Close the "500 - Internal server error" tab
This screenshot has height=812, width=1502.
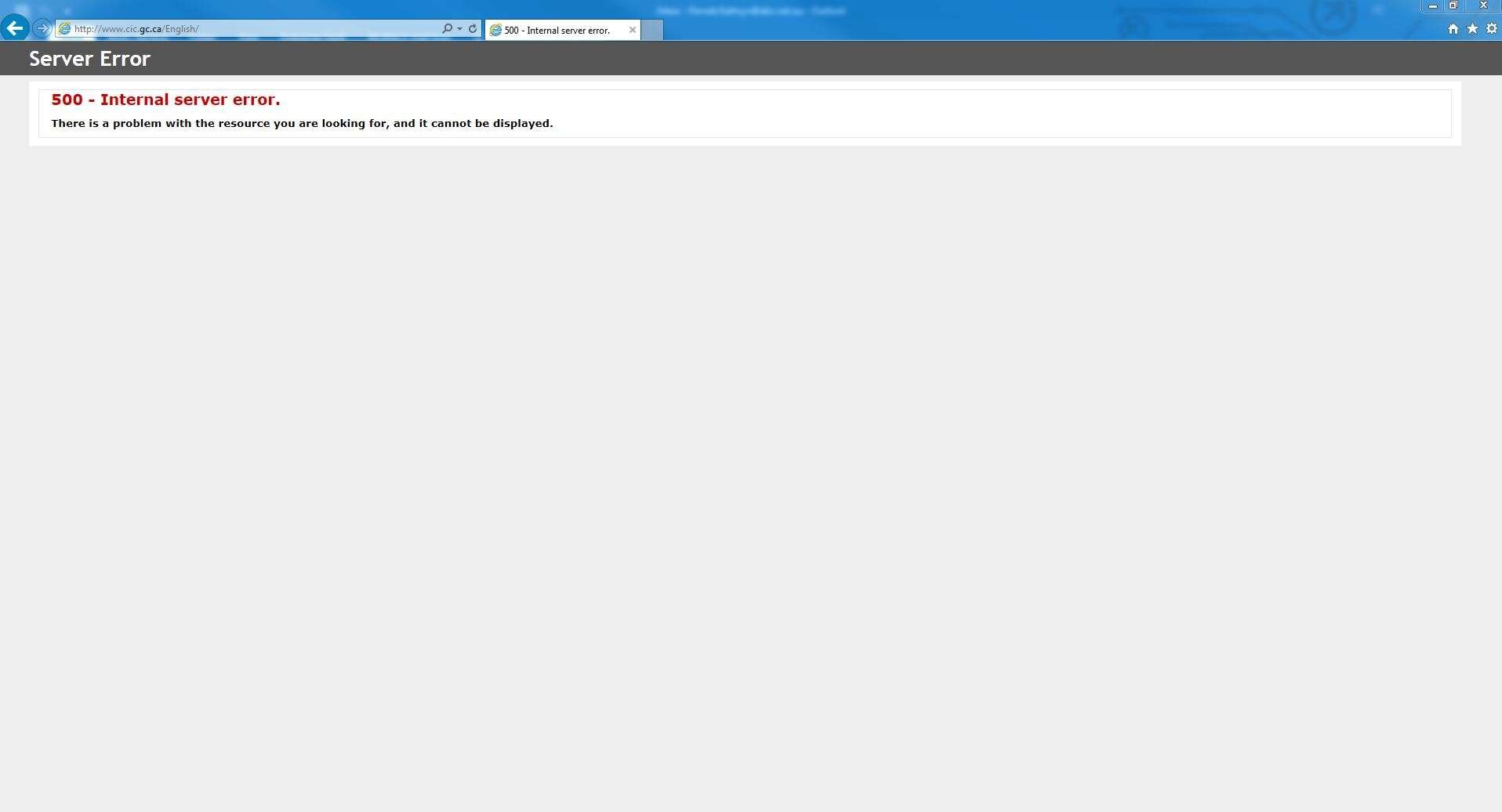click(x=632, y=30)
